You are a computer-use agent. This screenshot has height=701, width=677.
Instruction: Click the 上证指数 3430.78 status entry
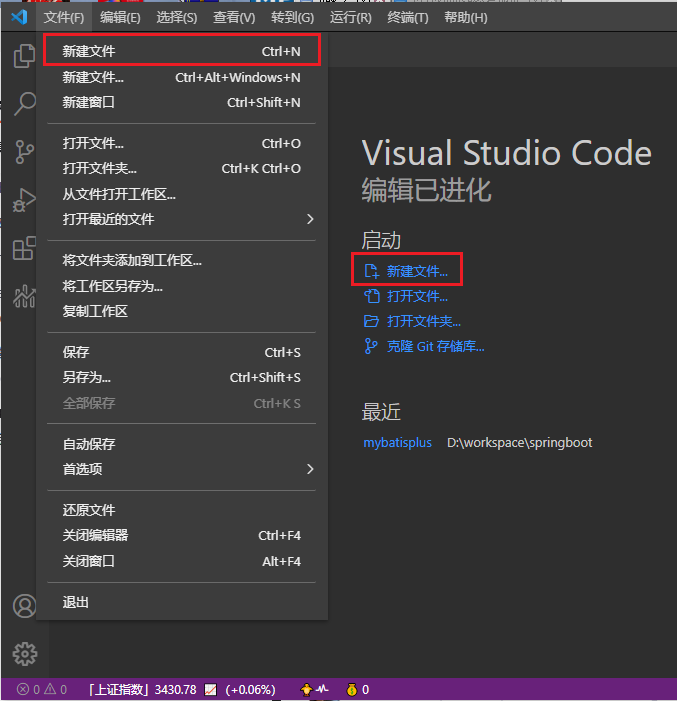coord(142,690)
